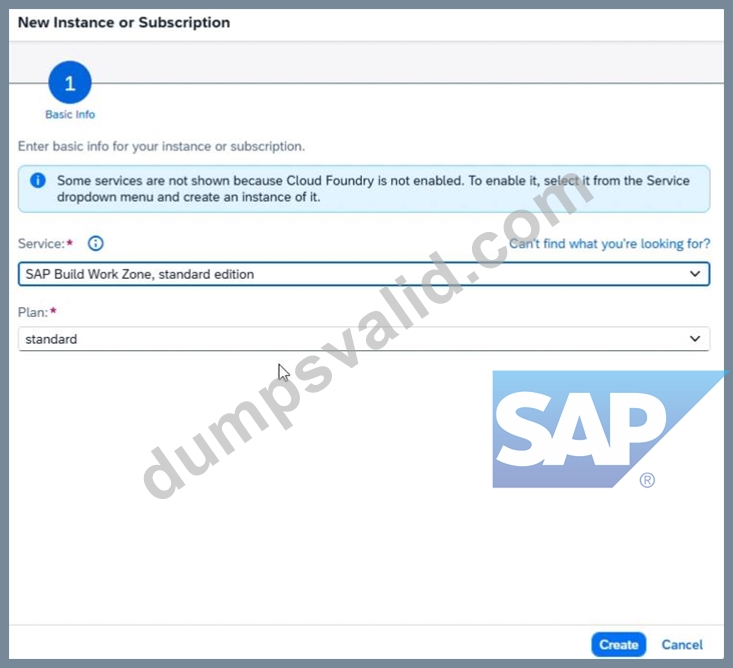Click the red asterisk next to Service
Image resolution: width=733 pixels, height=668 pixels.
tap(70, 242)
